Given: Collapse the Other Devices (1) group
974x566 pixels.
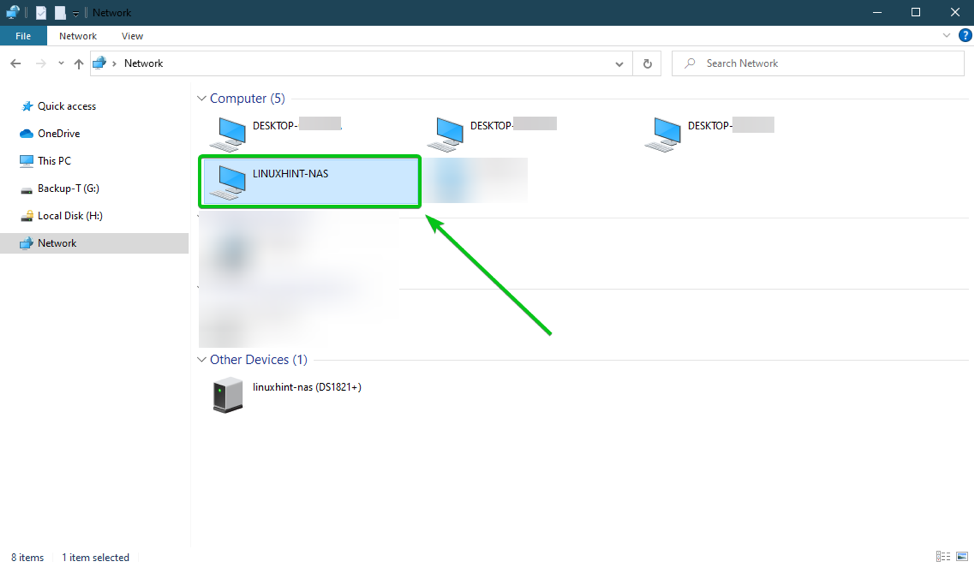Looking at the screenshot, I should click(x=201, y=359).
